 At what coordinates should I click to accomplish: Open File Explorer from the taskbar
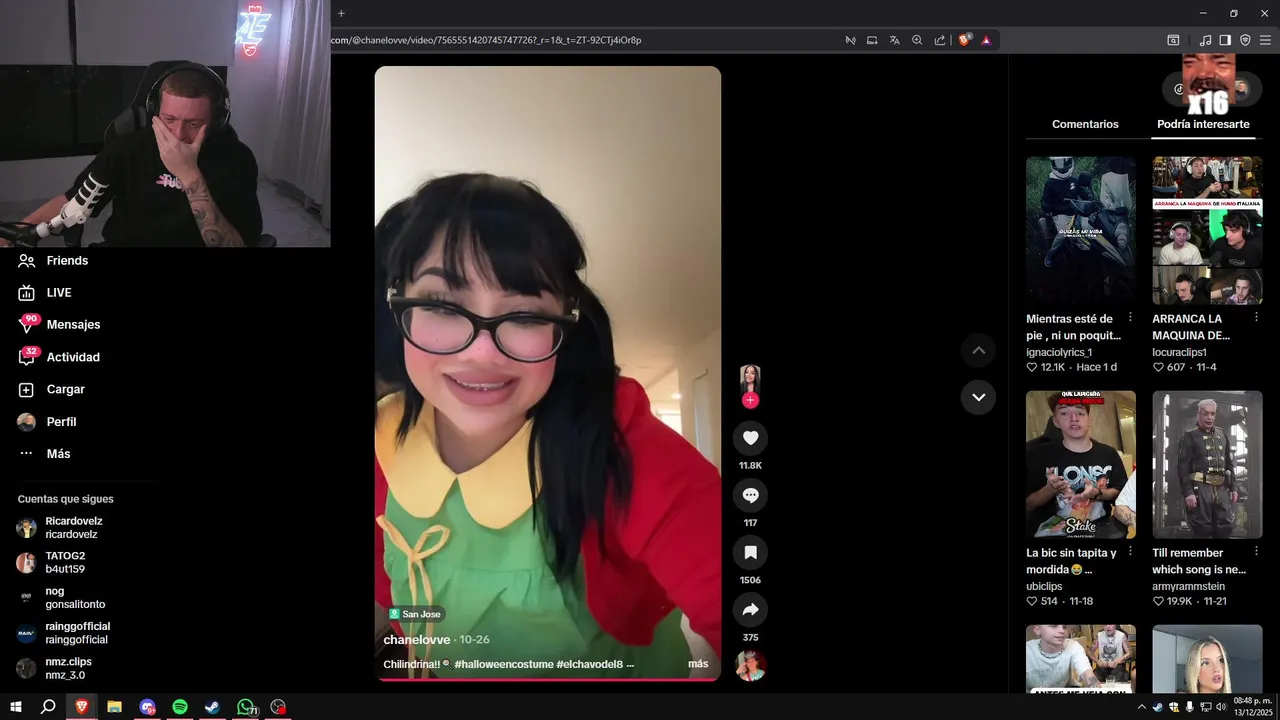(x=114, y=707)
